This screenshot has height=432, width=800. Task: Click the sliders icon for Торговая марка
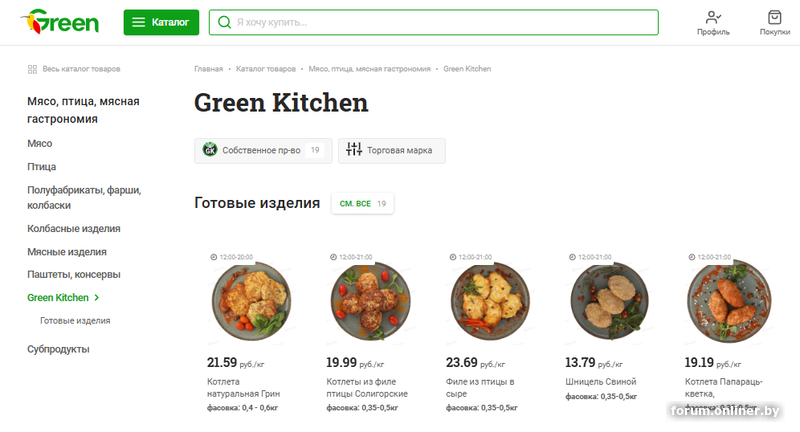[354, 149]
